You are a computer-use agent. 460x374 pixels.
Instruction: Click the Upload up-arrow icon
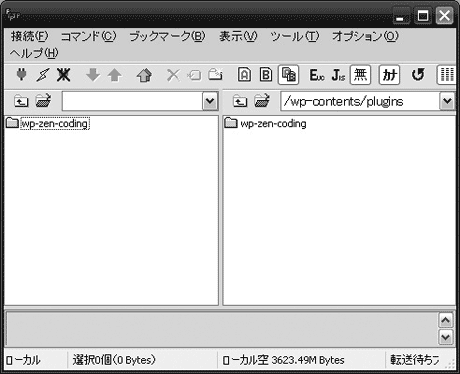click(114, 75)
